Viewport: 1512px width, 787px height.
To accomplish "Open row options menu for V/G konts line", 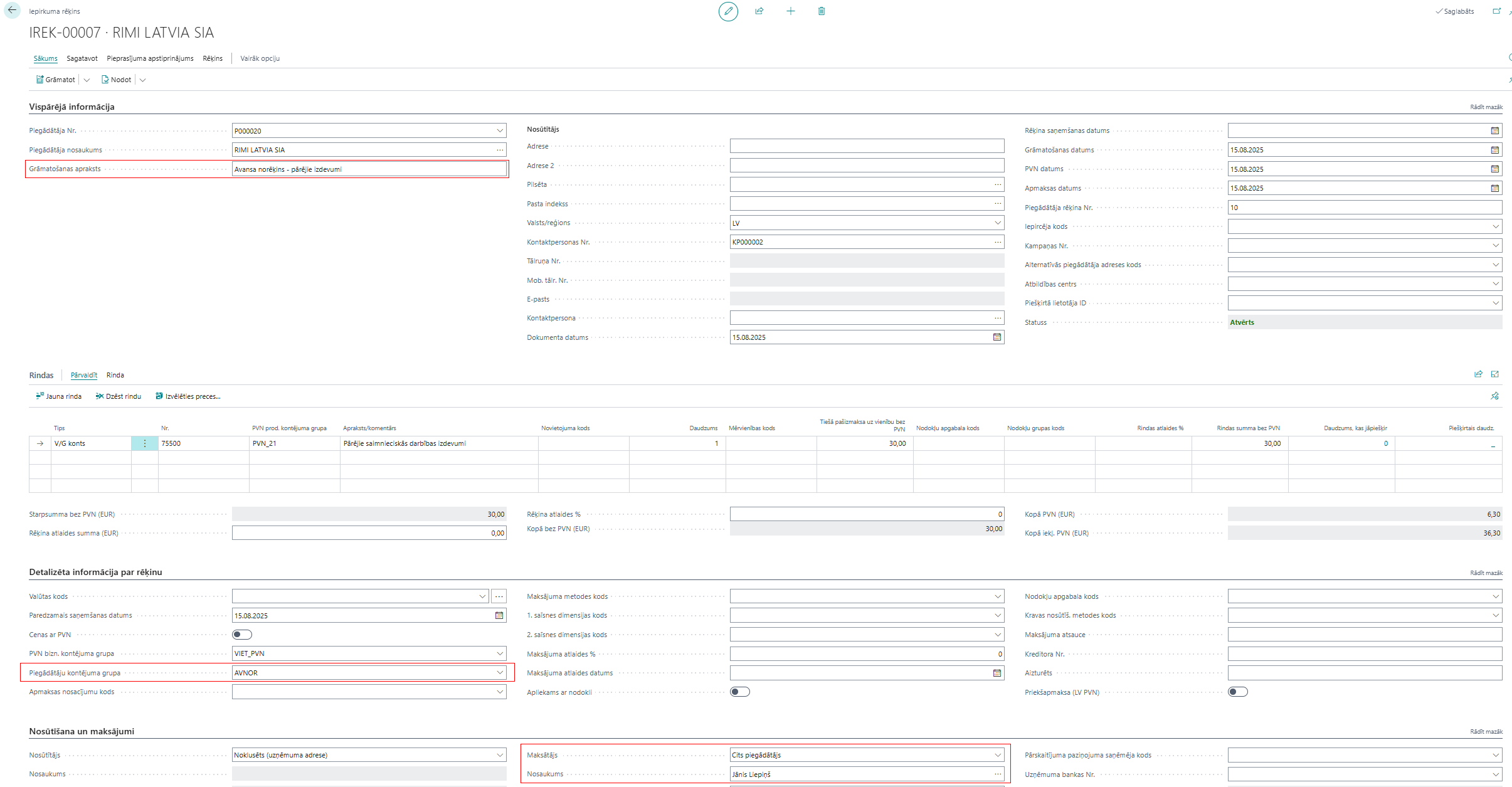I will point(145,443).
